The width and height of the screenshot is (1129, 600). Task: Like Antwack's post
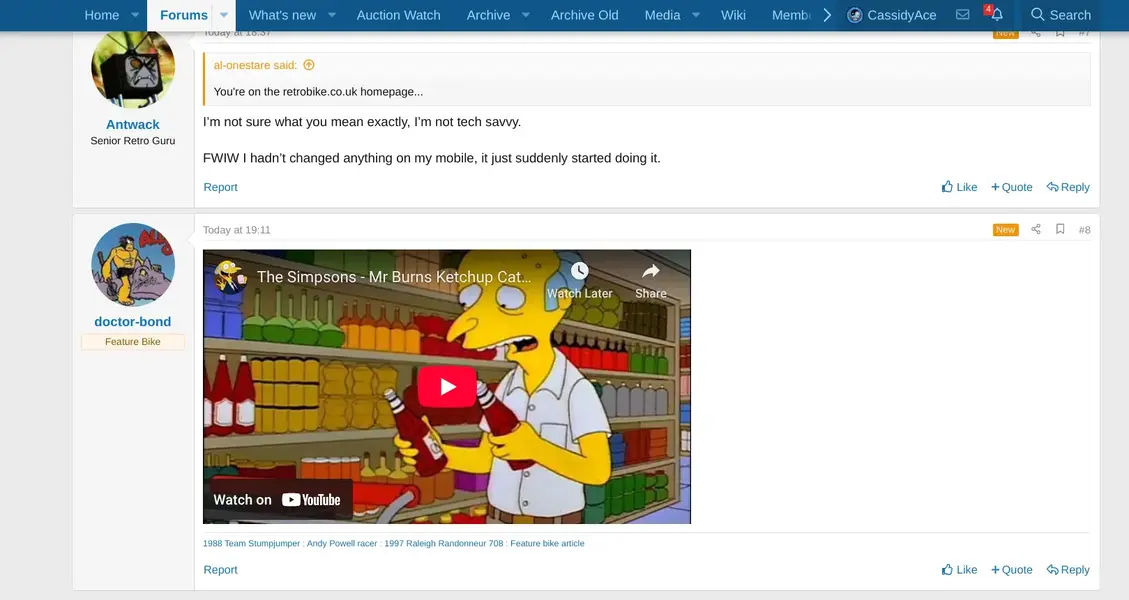pos(959,187)
